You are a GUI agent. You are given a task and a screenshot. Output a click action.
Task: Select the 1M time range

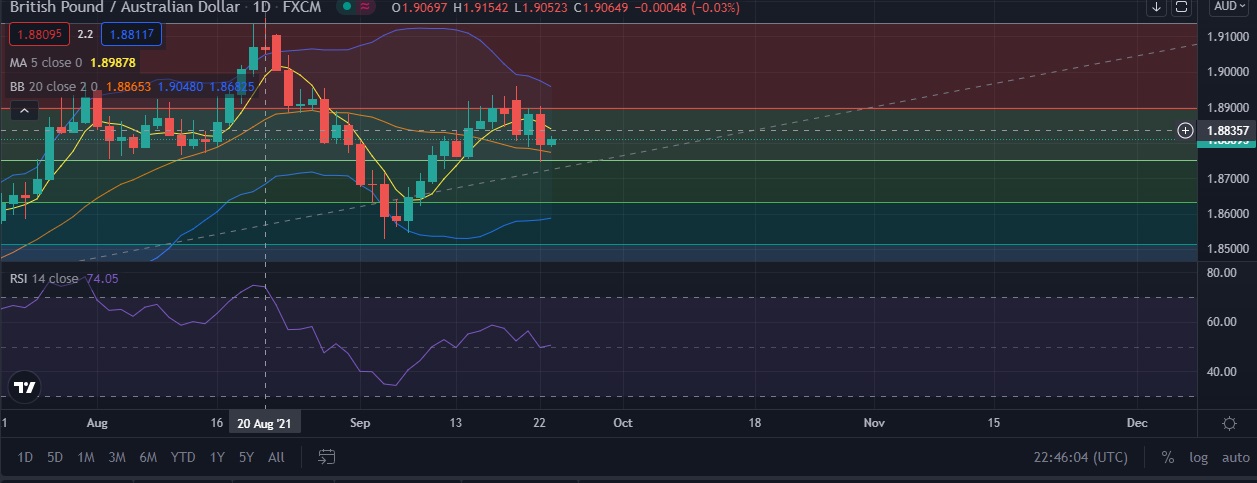(x=86, y=457)
